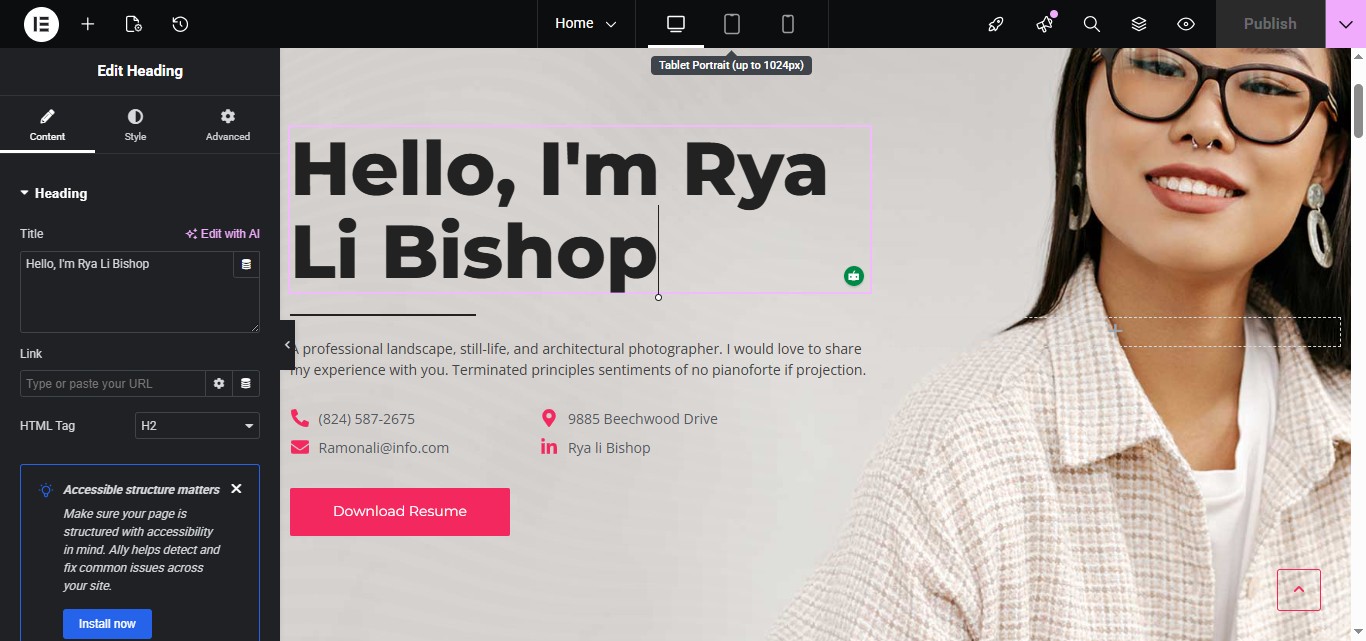Switch to the Style tab
The image size is (1366, 641).
click(x=135, y=125)
